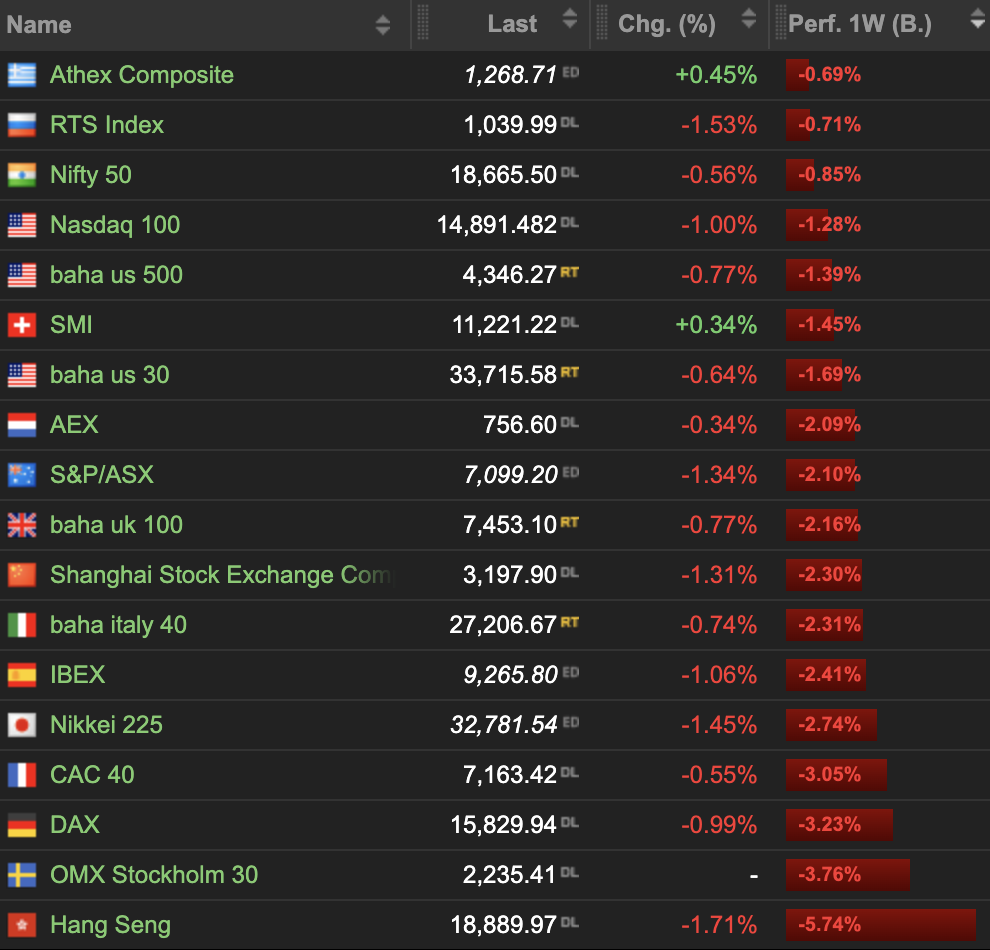Viewport: 990px width, 950px height.
Task: Click the -2.09% weekly performance for AEX
Action: coord(824,425)
